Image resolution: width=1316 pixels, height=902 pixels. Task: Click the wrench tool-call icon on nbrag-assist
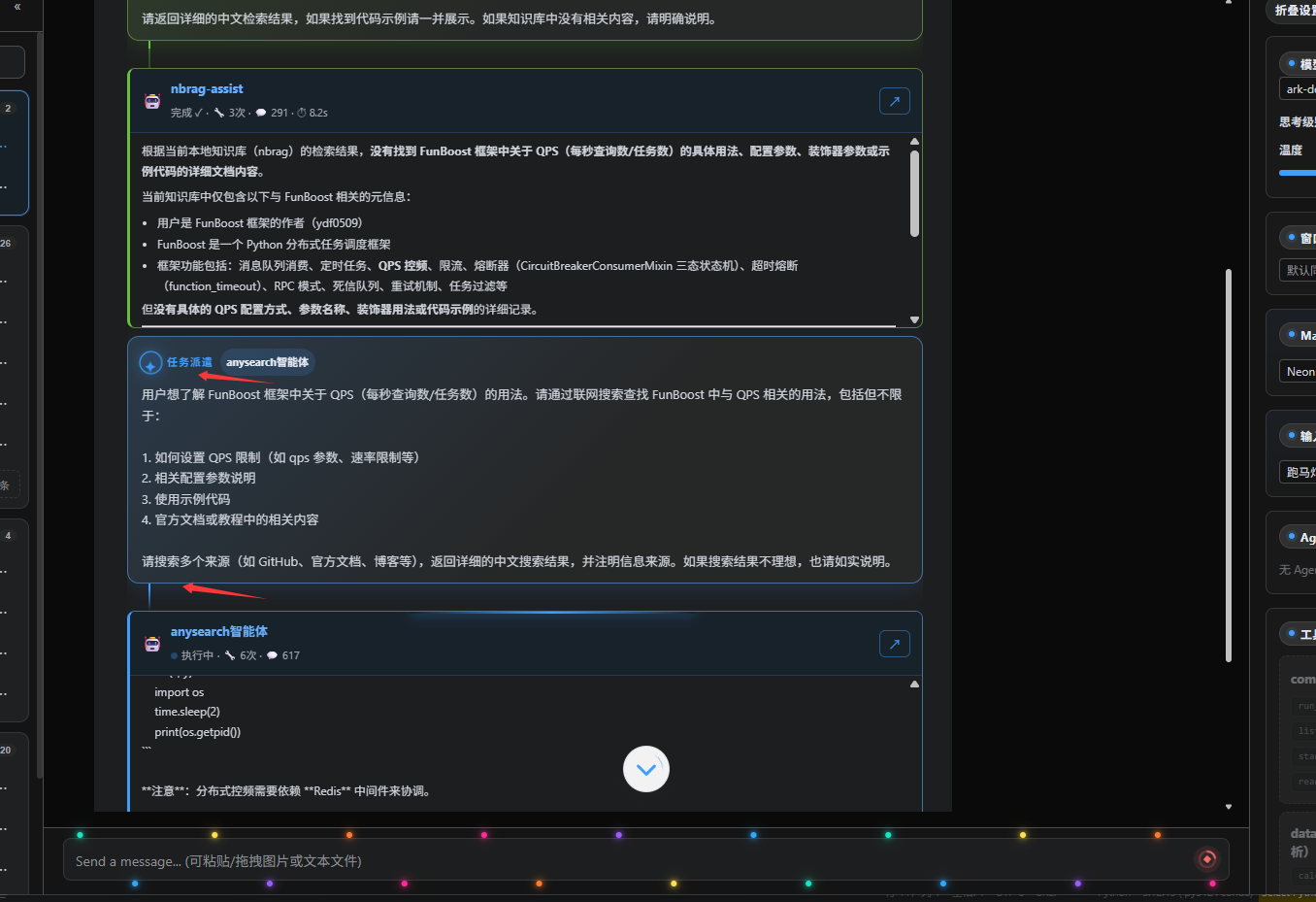[x=219, y=113]
